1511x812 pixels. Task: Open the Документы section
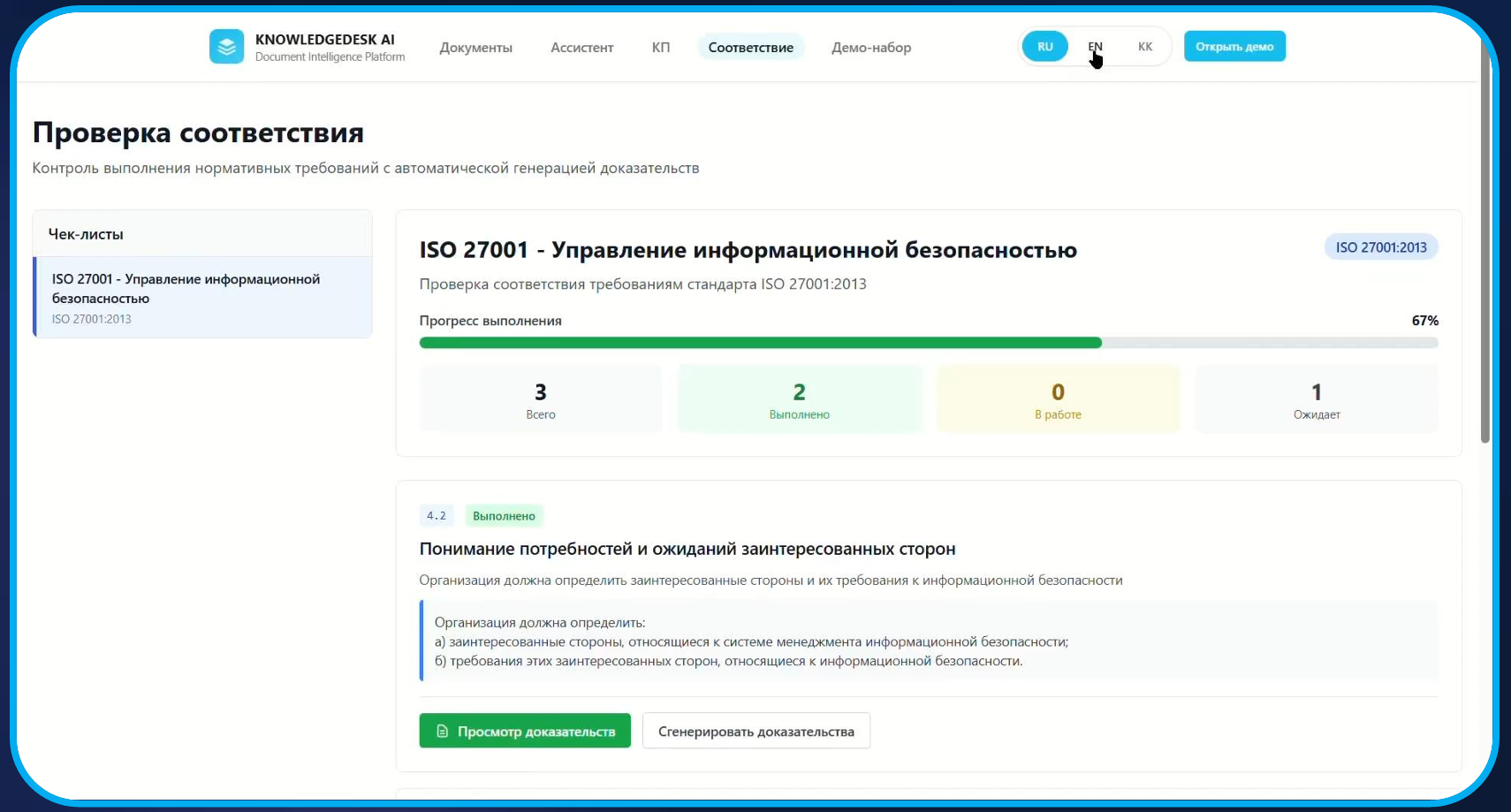pyautogui.click(x=476, y=47)
